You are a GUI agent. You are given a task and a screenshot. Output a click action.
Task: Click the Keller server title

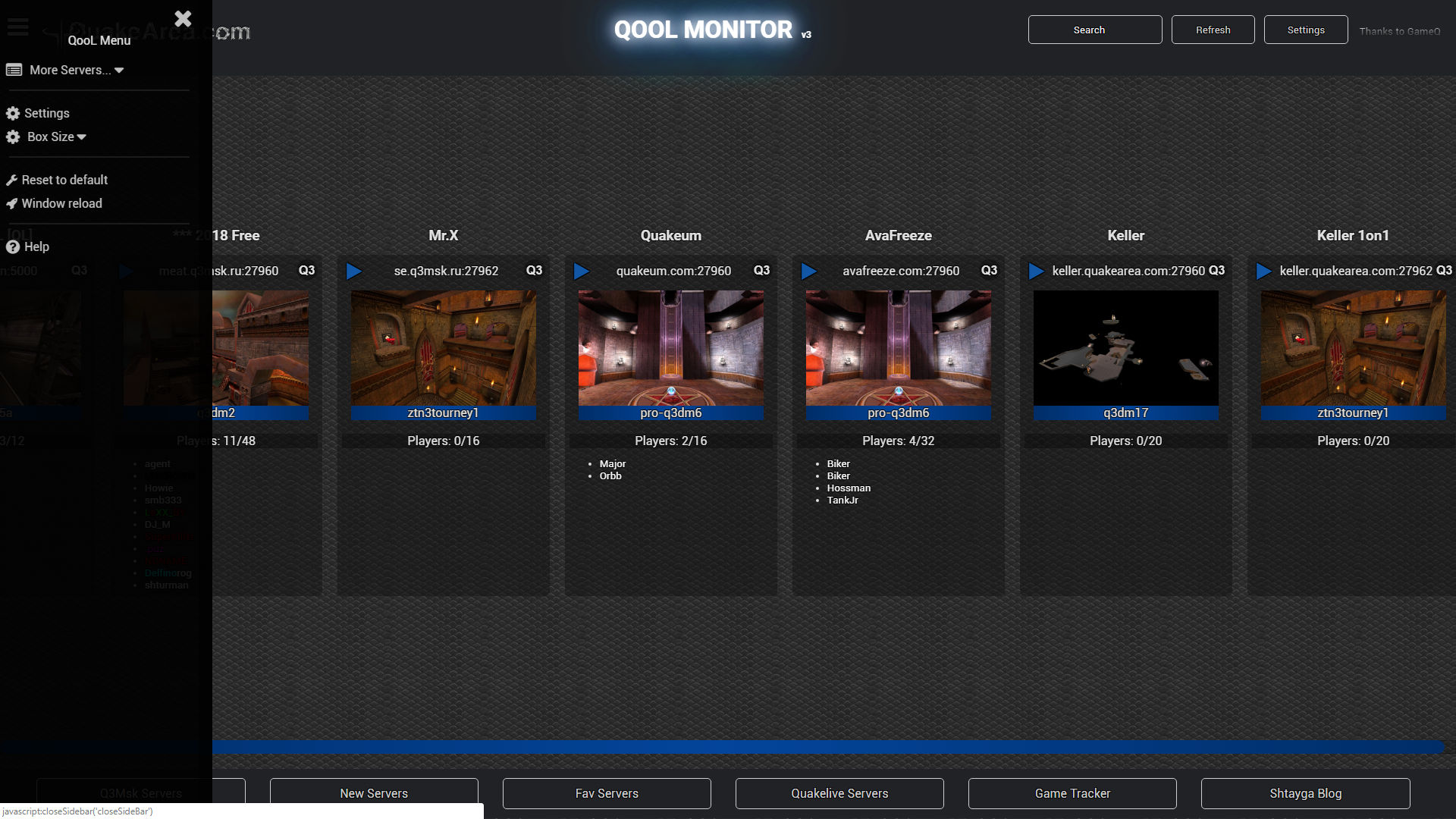[x=1125, y=235]
